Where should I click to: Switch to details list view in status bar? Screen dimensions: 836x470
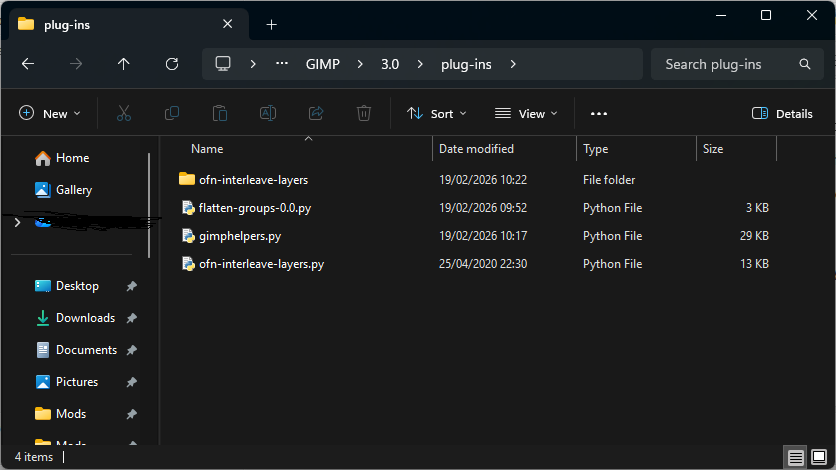click(795, 457)
